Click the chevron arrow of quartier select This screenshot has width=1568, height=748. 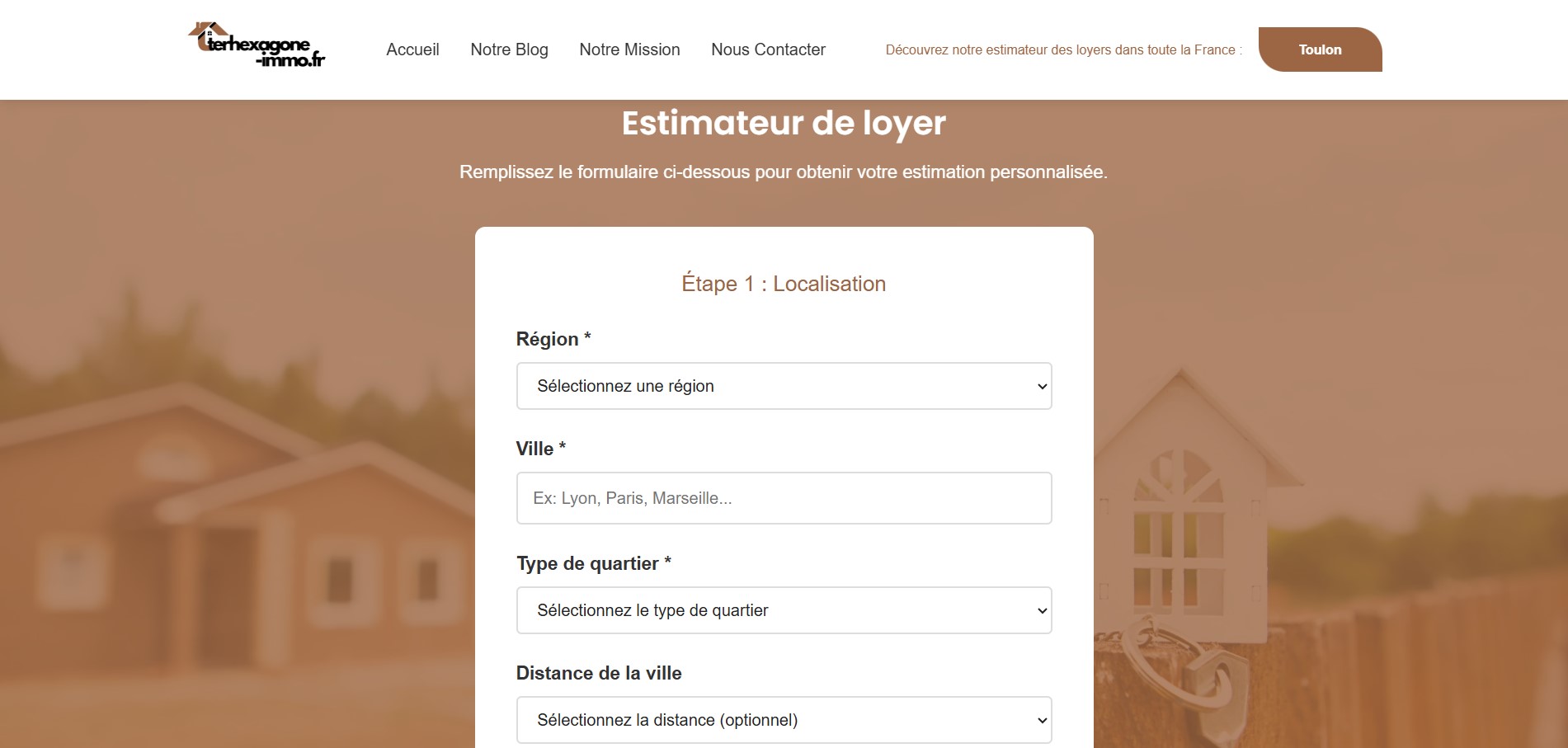(1042, 611)
